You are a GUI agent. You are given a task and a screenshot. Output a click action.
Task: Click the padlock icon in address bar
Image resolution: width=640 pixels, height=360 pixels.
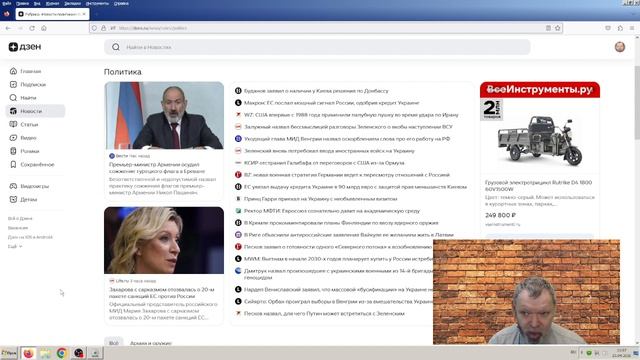pos(104,28)
